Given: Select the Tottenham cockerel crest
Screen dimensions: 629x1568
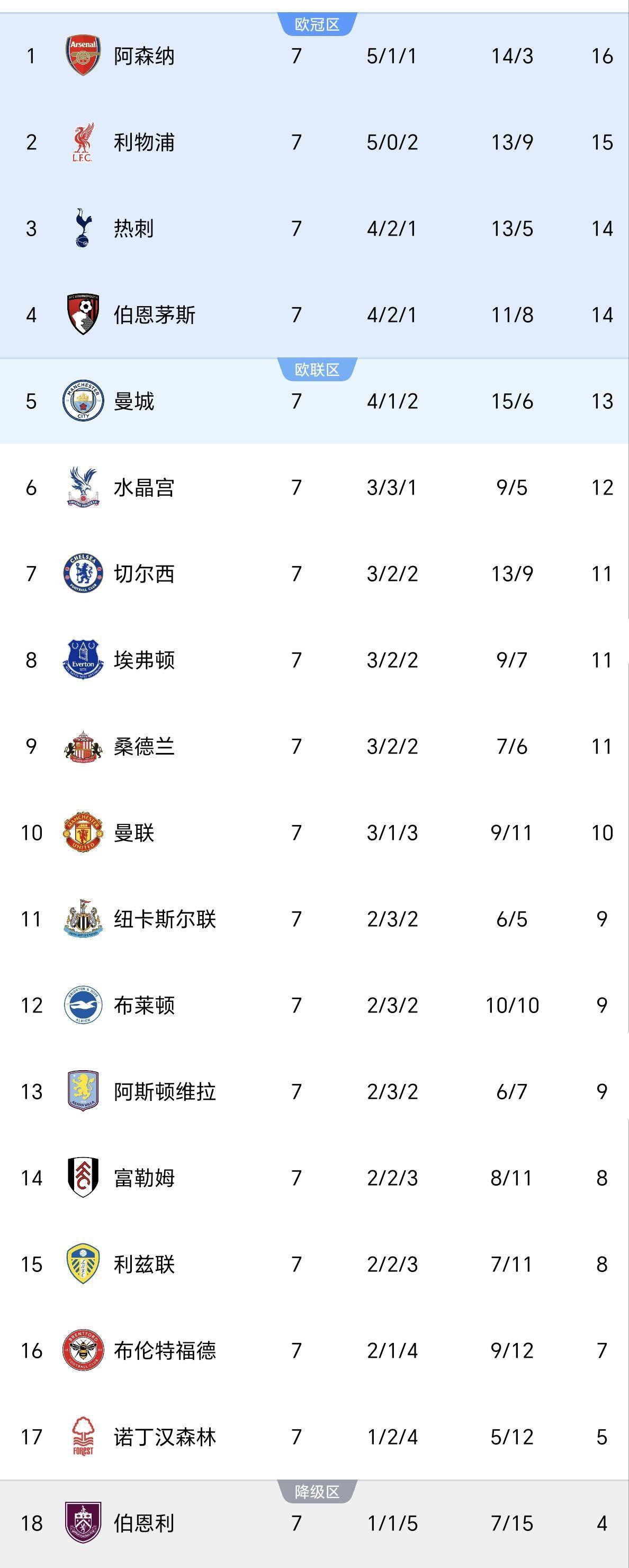Looking at the screenshot, I should click(x=83, y=228).
